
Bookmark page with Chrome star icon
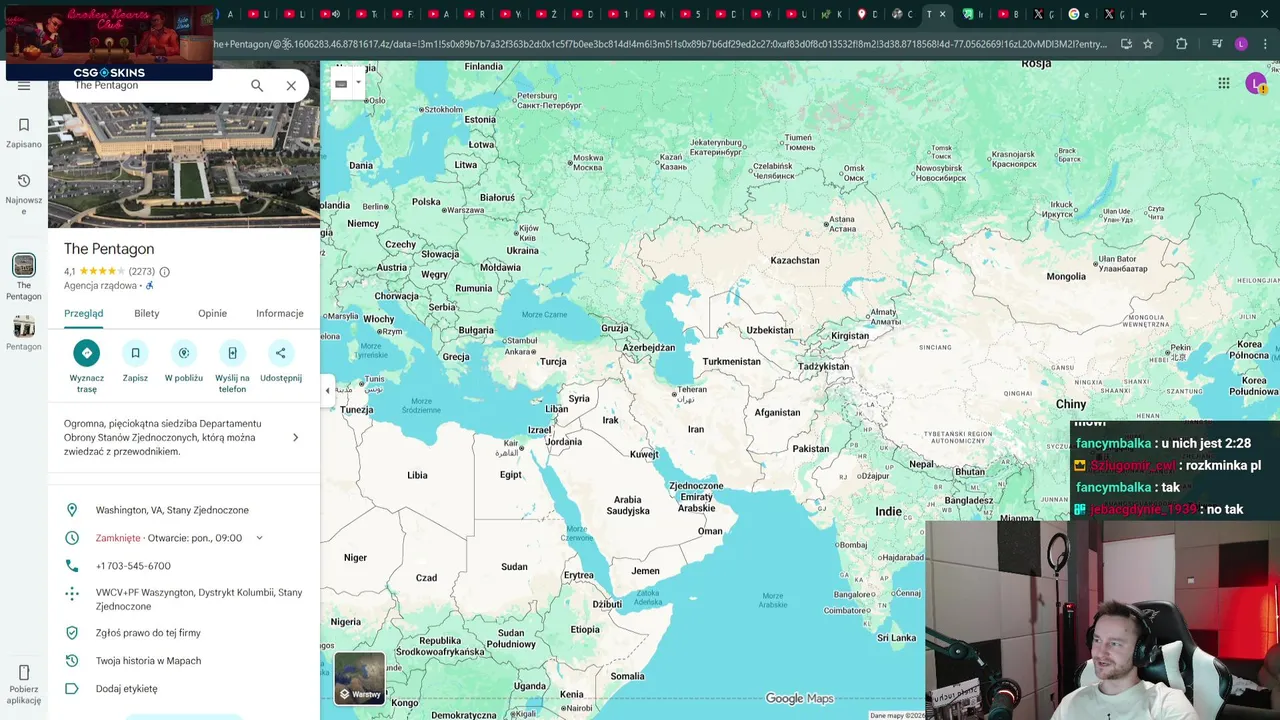[x=1148, y=44]
